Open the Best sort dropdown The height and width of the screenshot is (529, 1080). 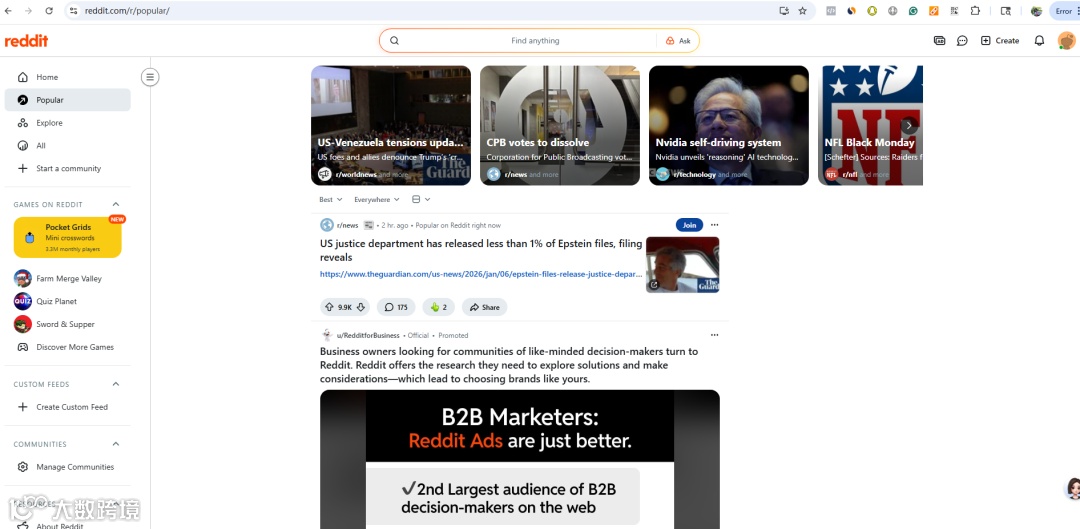click(x=331, y=200)
